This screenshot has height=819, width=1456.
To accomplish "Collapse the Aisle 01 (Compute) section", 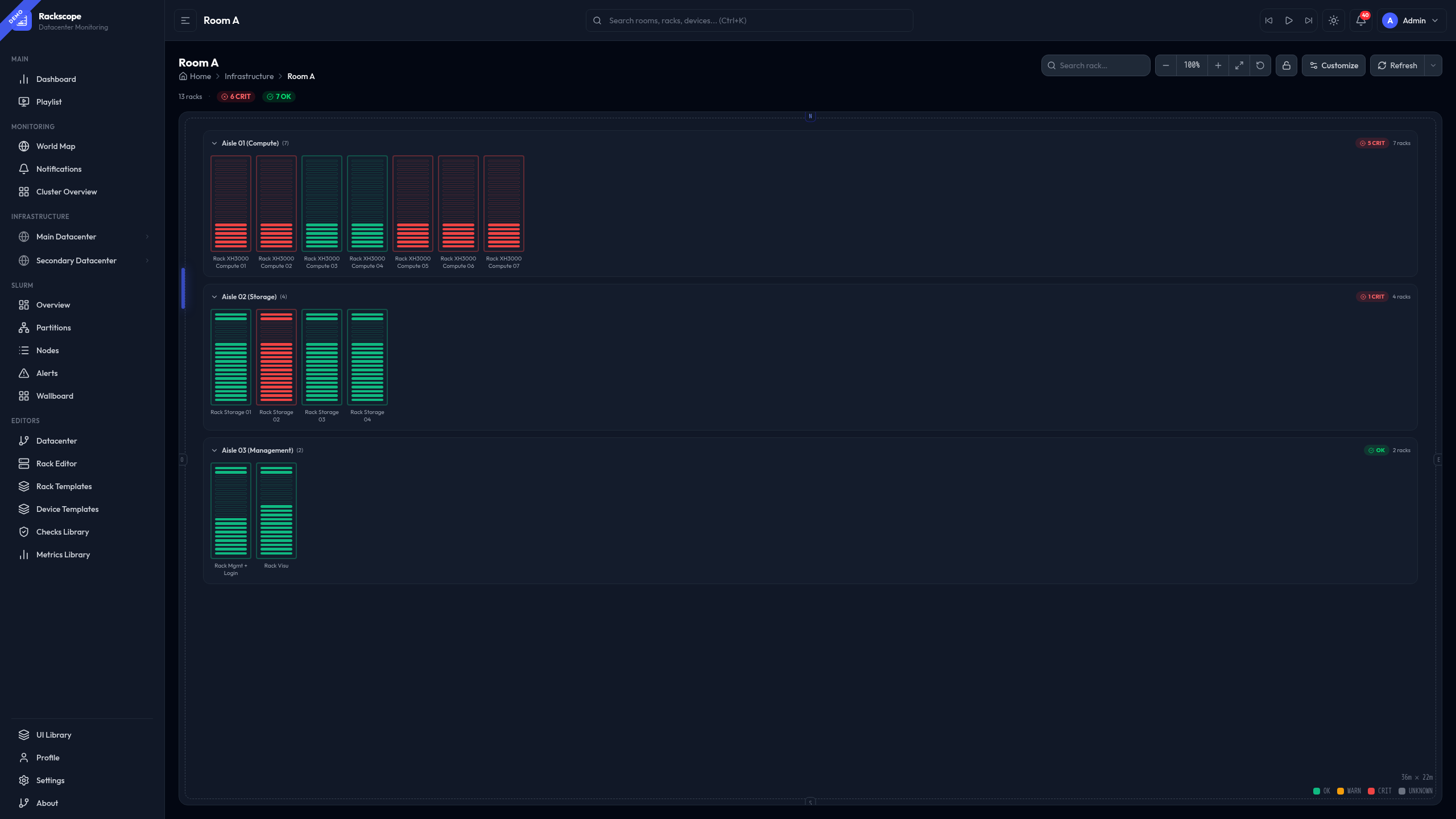I will 214,143.
